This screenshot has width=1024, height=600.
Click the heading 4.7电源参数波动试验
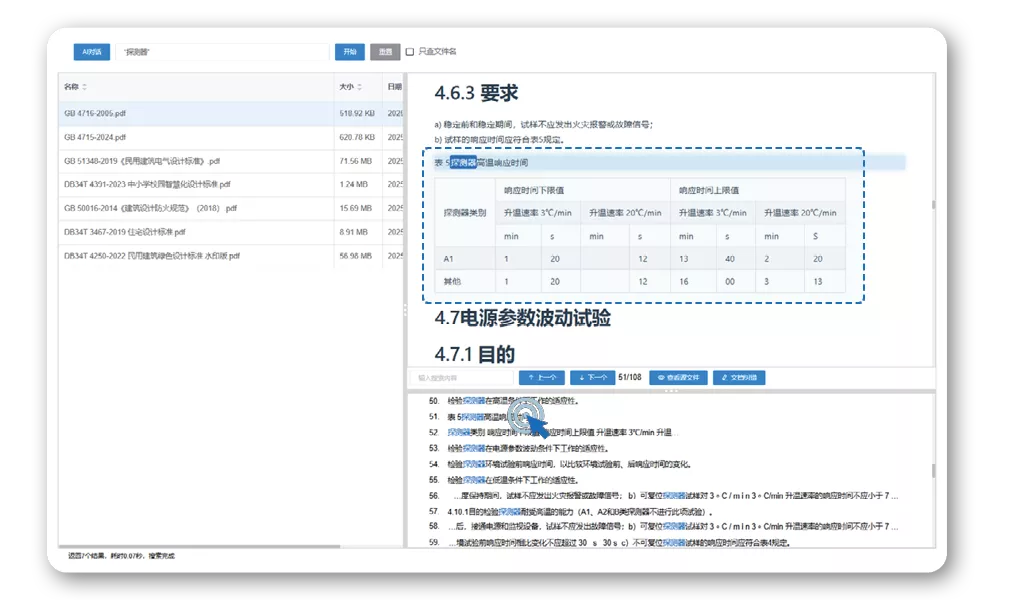click(x=522, y=319)
